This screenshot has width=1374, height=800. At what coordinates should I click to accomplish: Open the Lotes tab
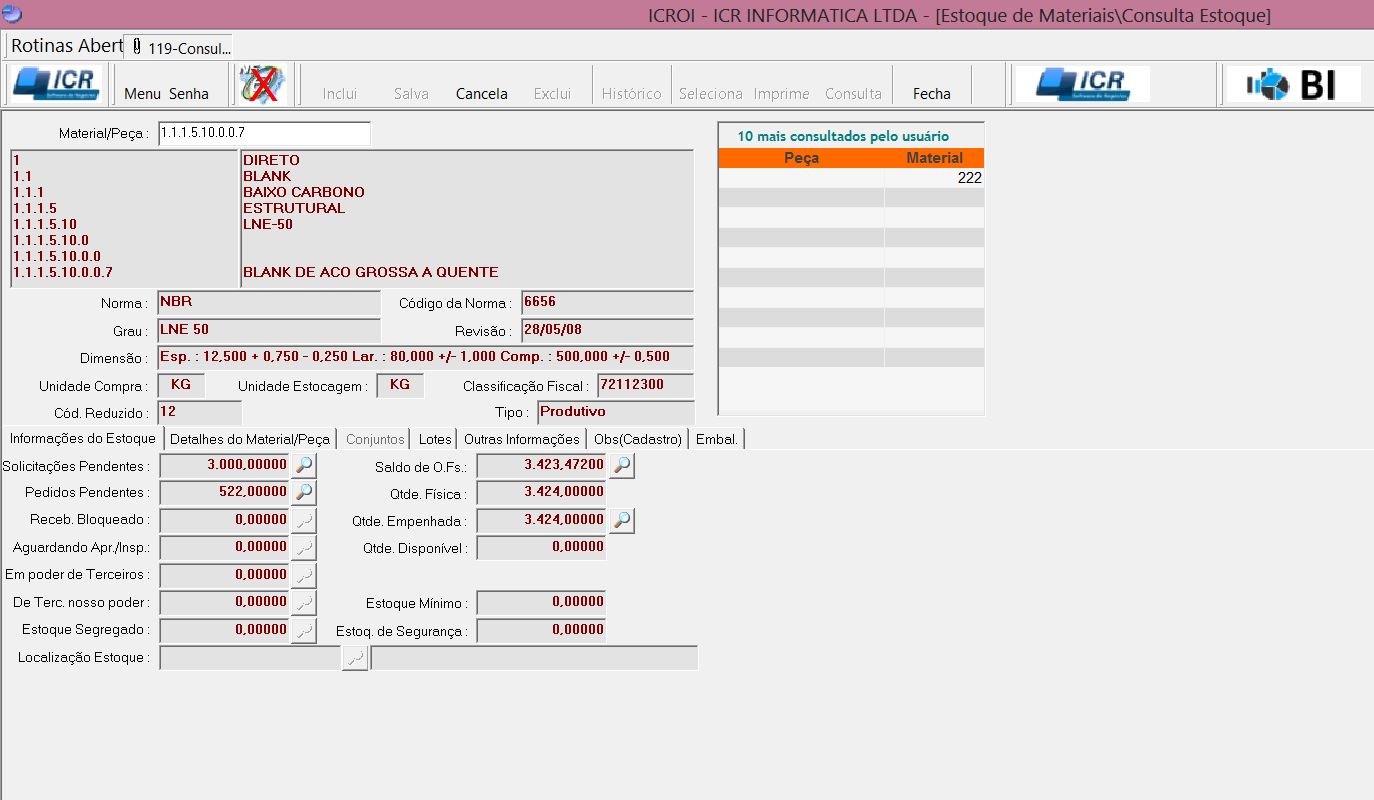pyautogui.click(x=435, y=439)
